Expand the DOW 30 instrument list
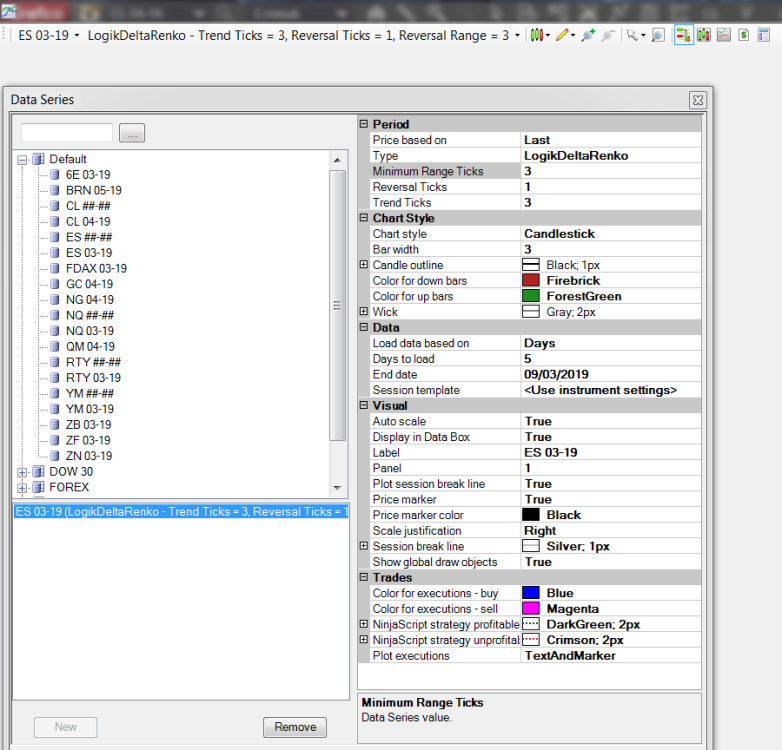 pyautogui.click(x=22, y=472)
